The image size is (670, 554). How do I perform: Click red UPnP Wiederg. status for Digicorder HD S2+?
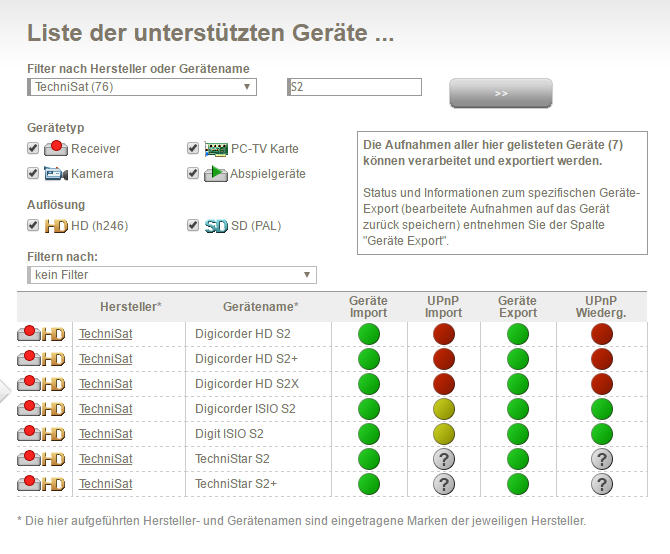point(602,359)
